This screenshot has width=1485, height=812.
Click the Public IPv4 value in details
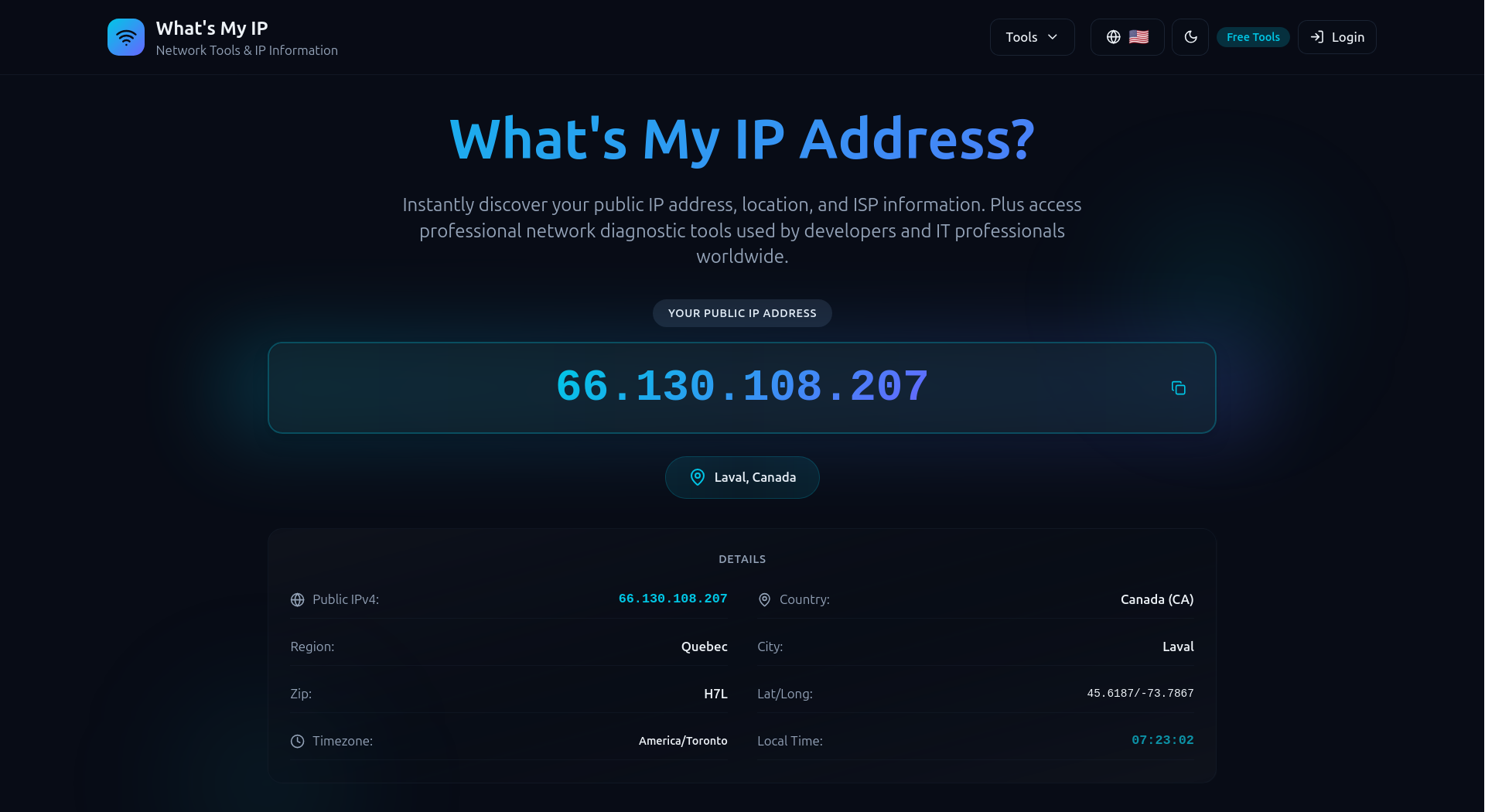(673, 599)
